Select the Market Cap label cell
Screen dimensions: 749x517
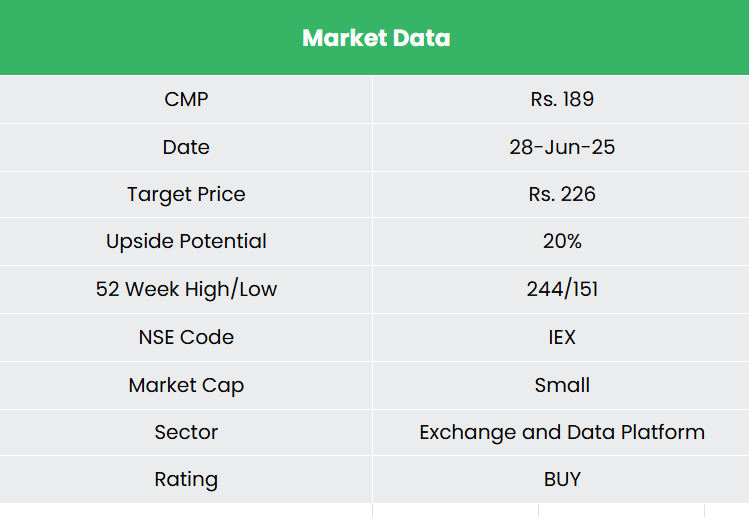pos(186,385)
